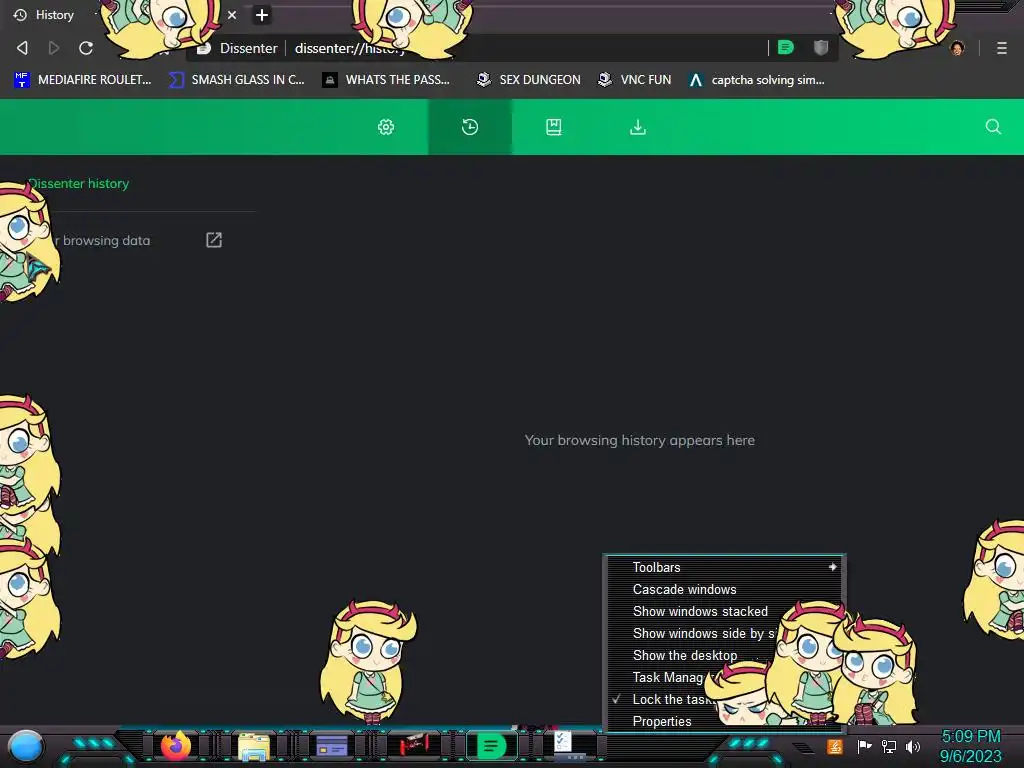Reload the page

[86, 48]
